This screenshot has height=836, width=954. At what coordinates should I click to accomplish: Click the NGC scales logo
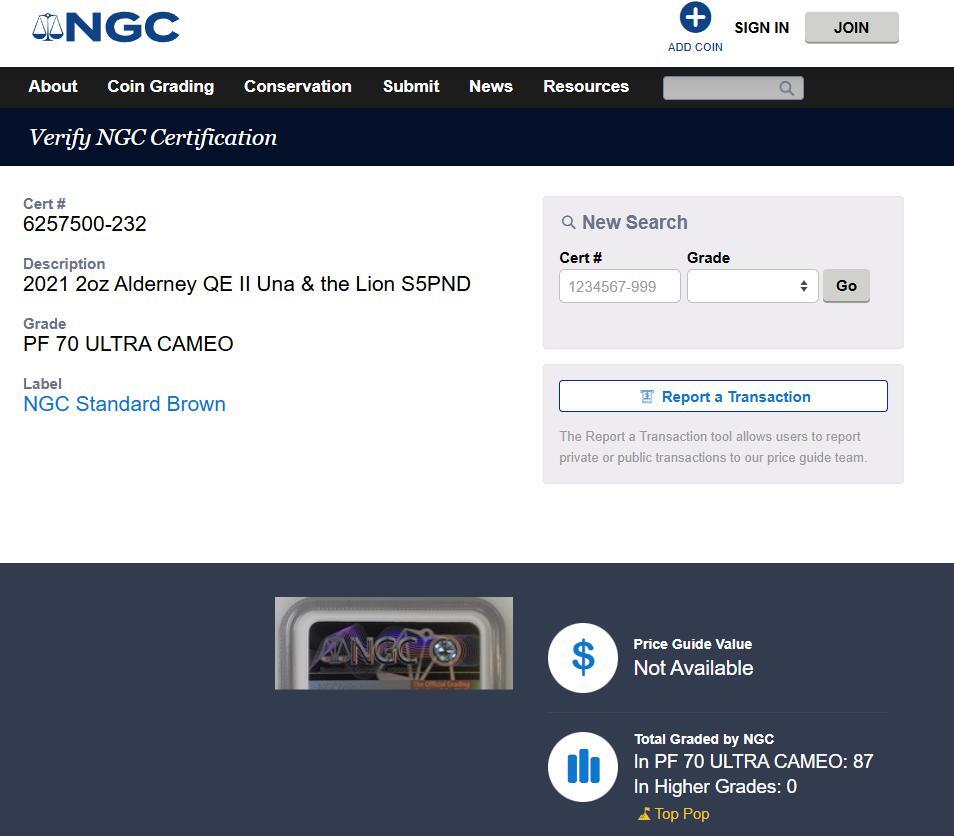click(106, 28)
